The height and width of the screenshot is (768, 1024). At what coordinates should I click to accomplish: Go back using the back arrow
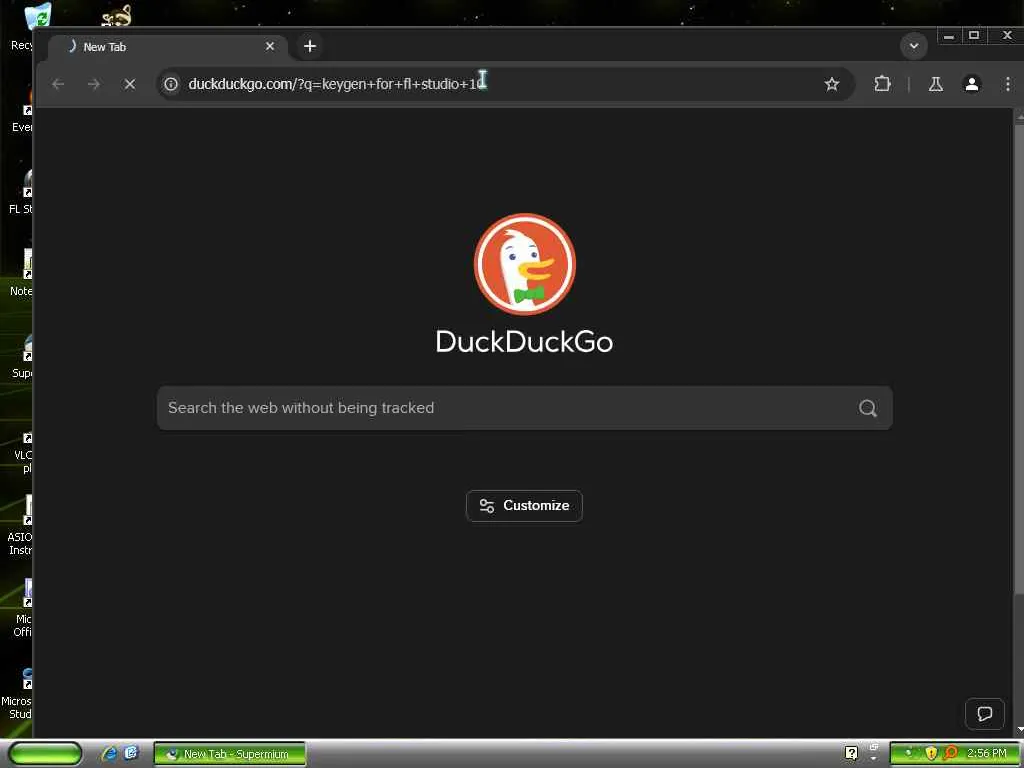tap(58, 84)
